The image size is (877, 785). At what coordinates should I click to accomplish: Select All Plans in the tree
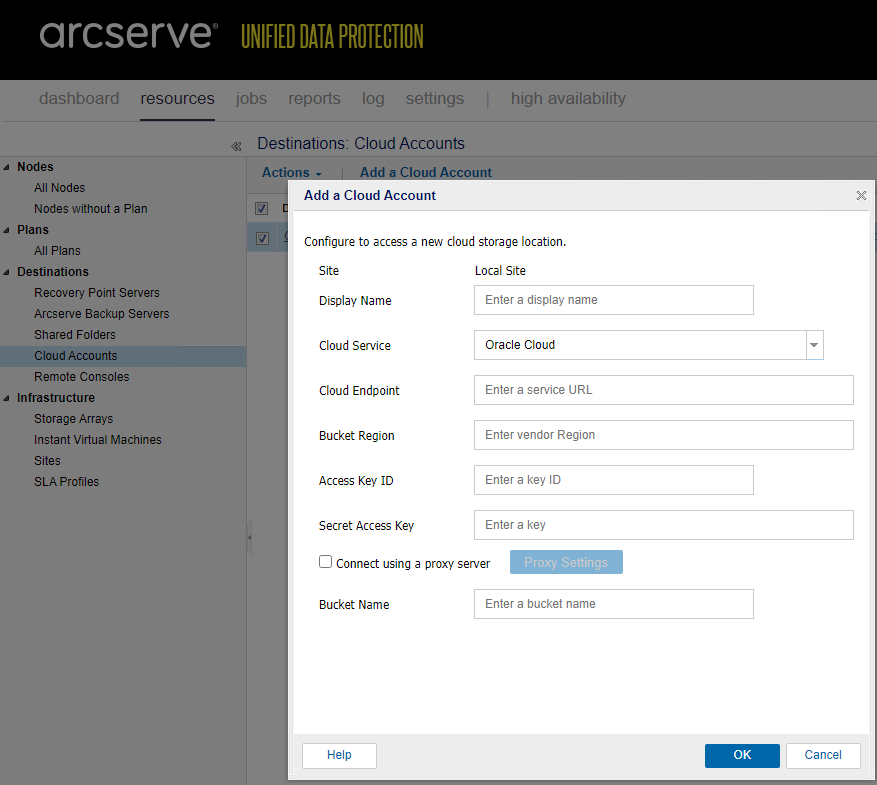point(57,251)
